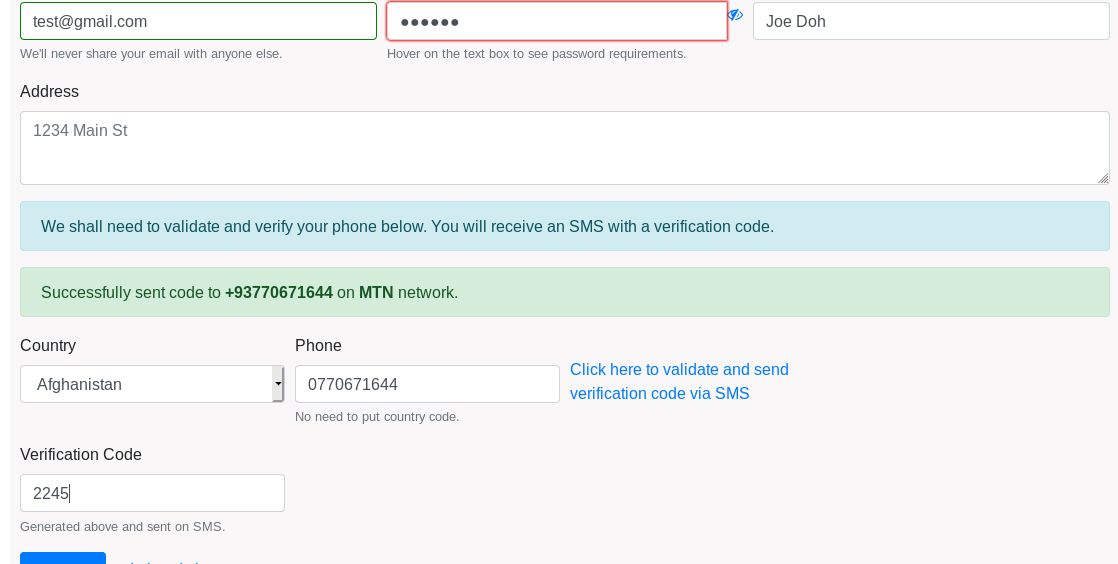Focus the Address text area

(564, 147)
